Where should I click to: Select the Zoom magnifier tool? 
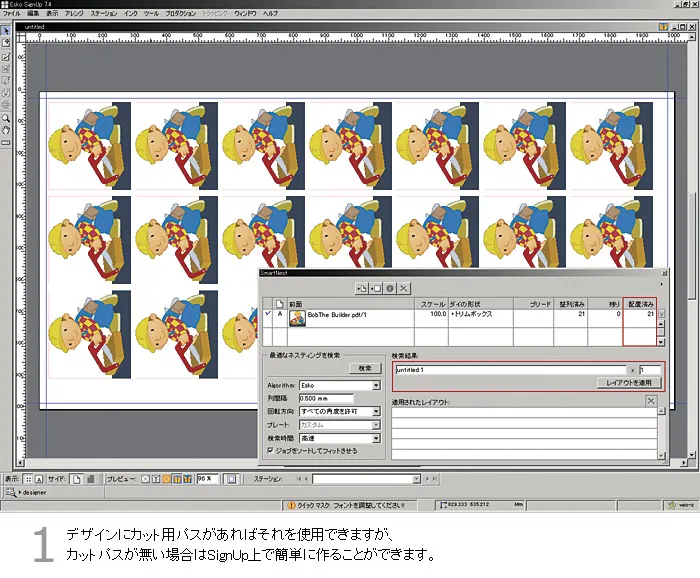pos(6,117)
